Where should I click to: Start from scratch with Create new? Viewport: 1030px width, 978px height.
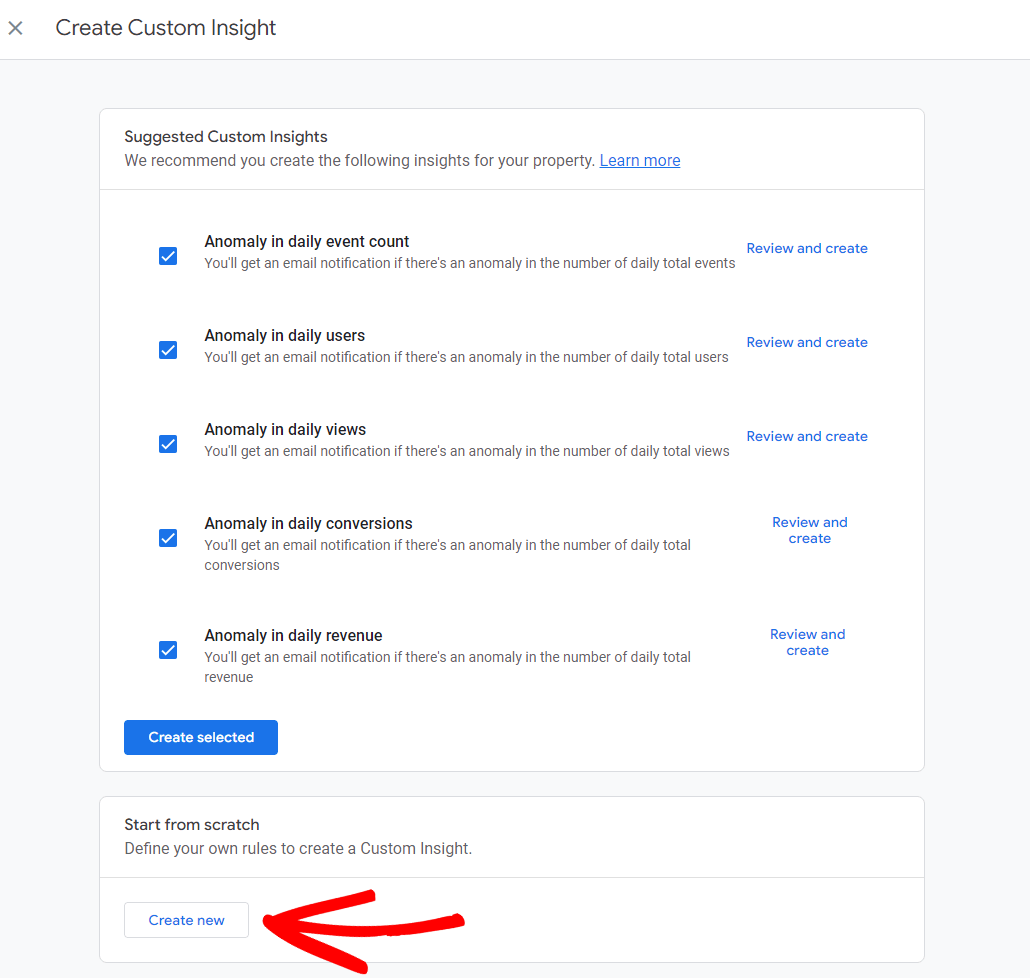(186, 920)
